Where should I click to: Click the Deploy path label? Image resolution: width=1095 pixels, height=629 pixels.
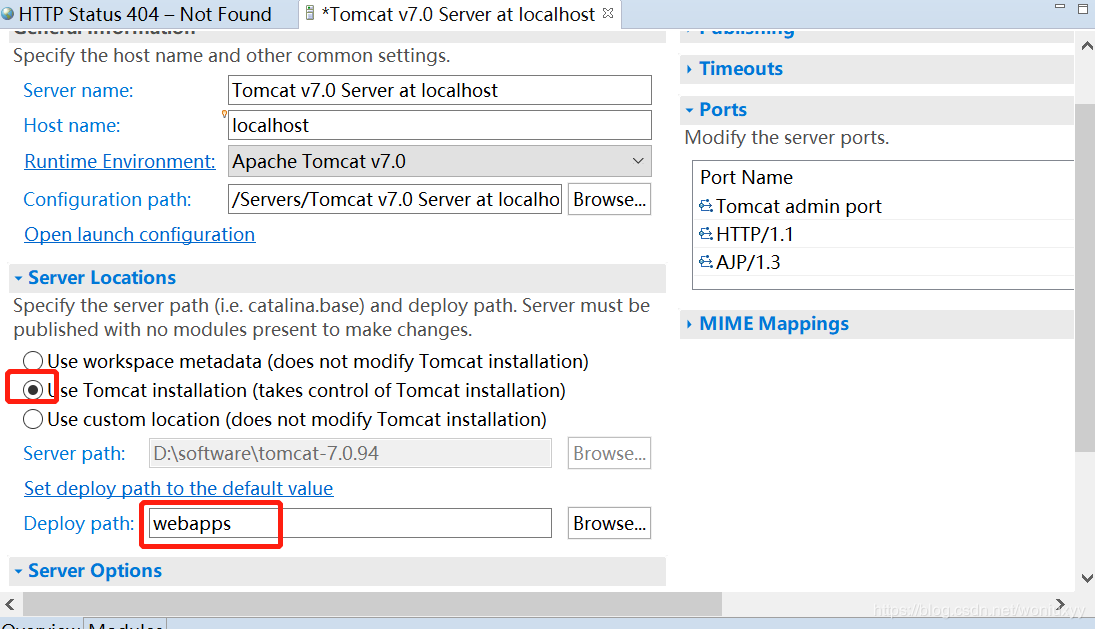79,524
